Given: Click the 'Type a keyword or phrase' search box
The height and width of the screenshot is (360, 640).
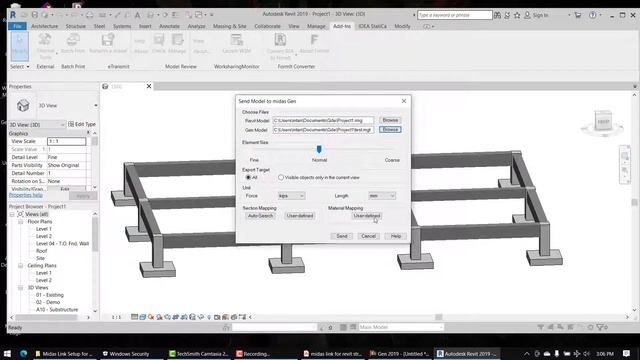Looking at the screenshot, I should click(x=455, y=15).
